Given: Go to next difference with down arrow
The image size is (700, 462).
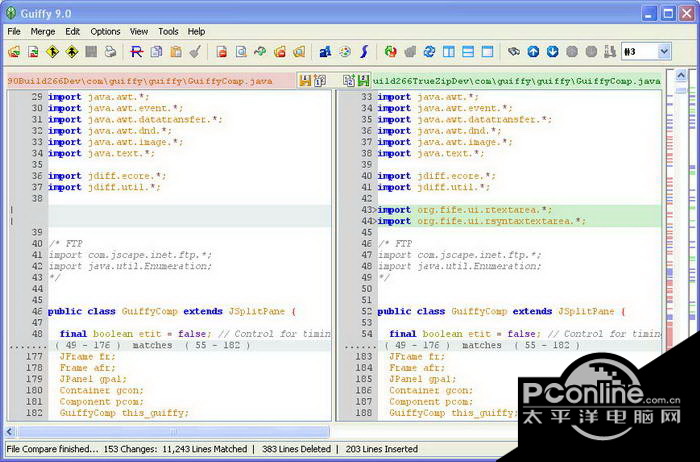Looking at the screenshot, I should click(x=552, y=51).
